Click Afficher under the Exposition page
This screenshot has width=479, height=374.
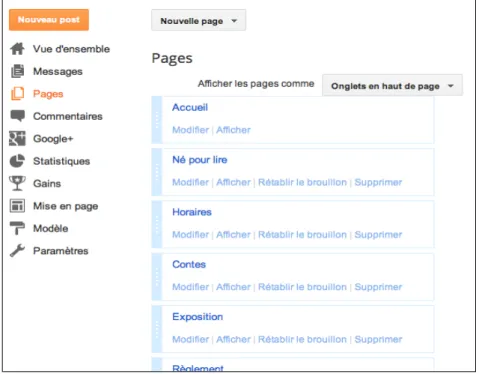(233, 339)
